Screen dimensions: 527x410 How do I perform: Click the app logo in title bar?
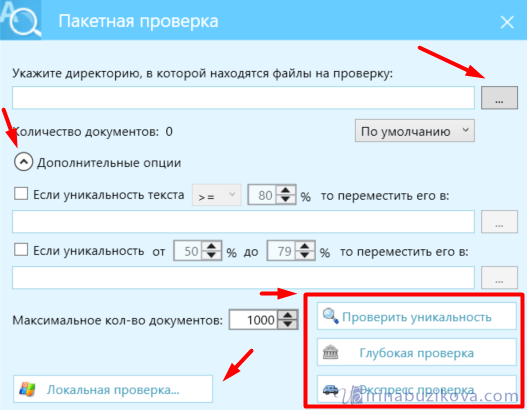coord(21,19)
